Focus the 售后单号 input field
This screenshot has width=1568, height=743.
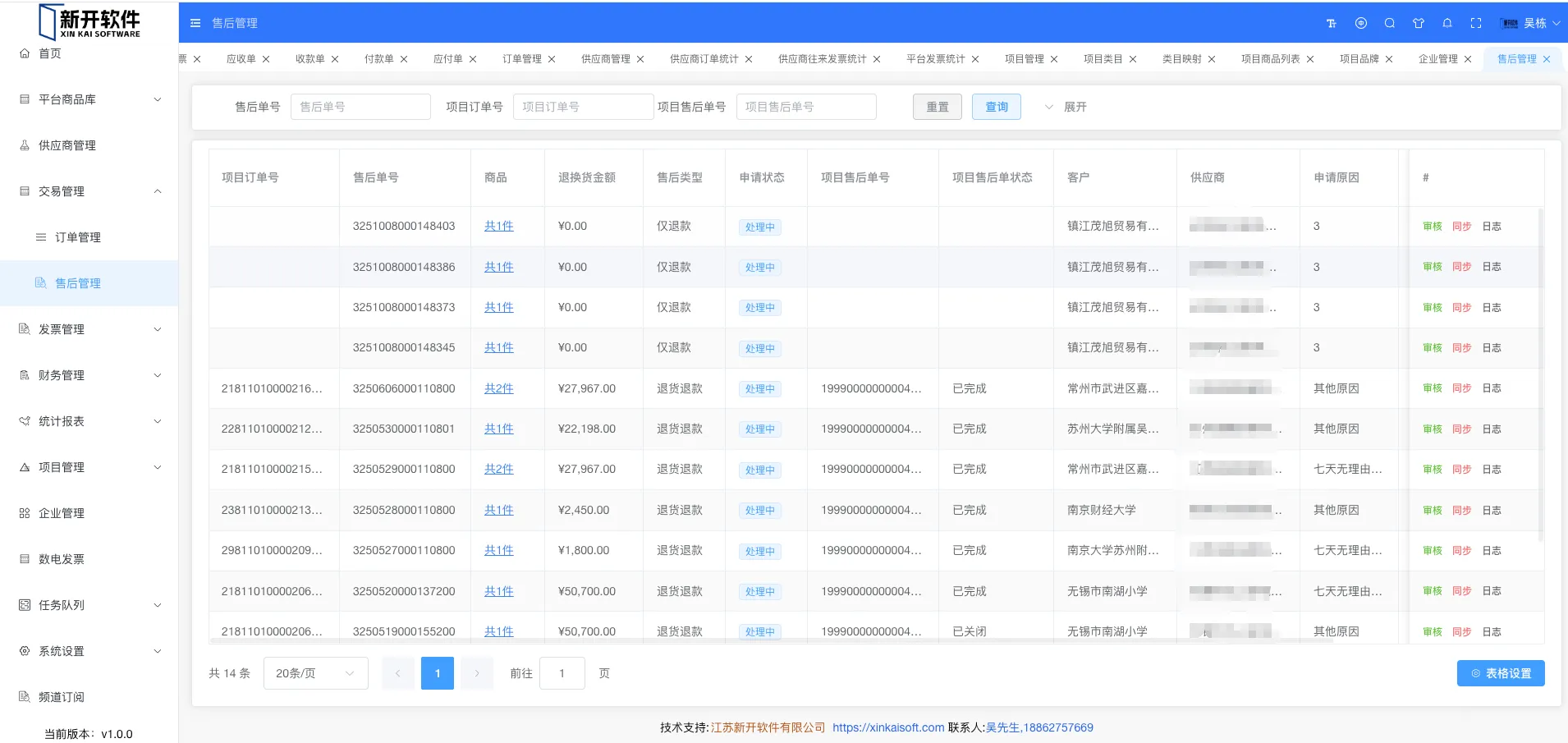(x=360, y=107)
